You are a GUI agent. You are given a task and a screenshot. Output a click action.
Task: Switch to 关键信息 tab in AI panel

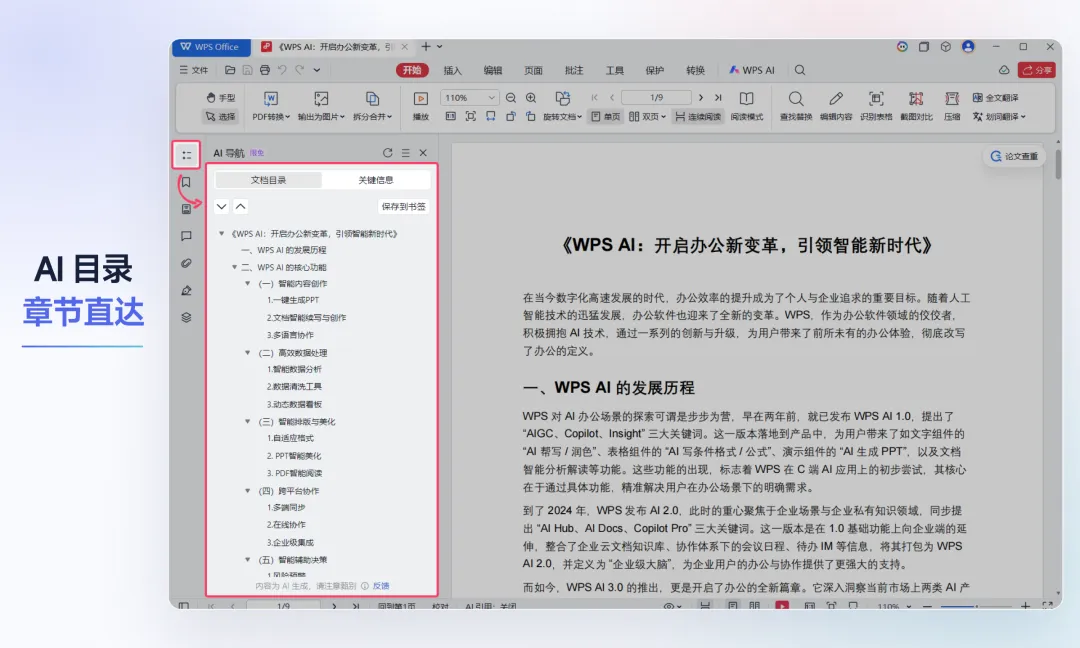coord(375,180)
